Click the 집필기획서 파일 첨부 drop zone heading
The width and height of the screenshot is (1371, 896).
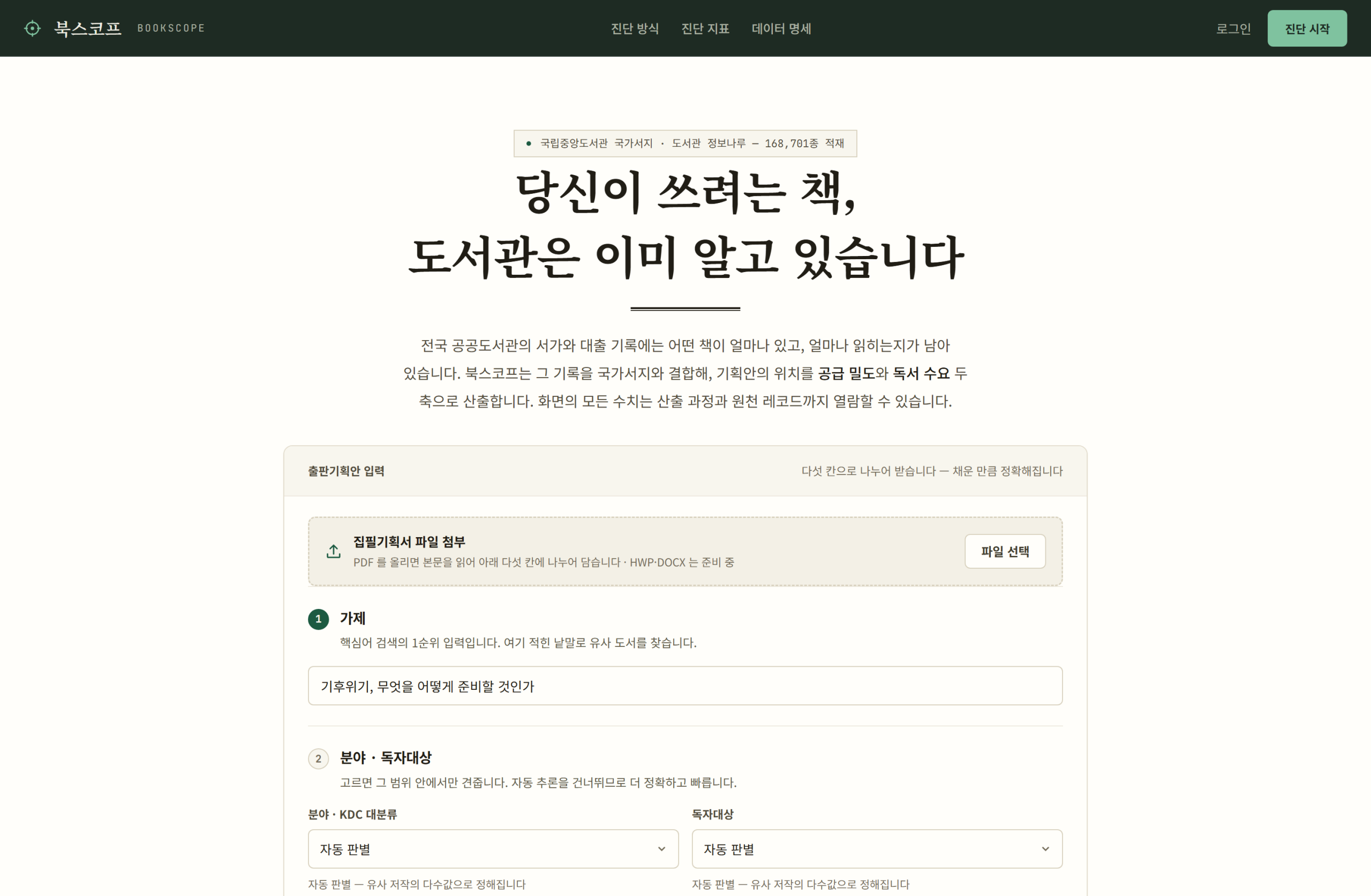(409, 541)
